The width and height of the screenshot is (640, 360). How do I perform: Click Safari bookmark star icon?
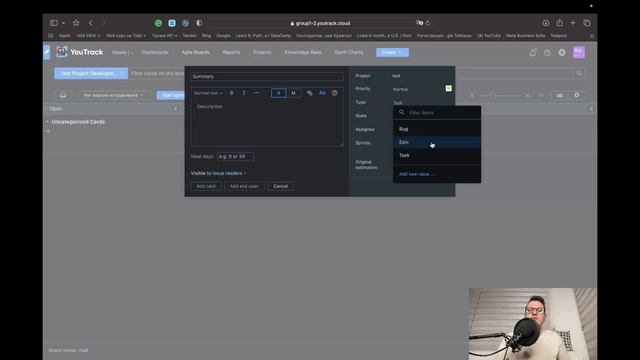click(76, 23)
